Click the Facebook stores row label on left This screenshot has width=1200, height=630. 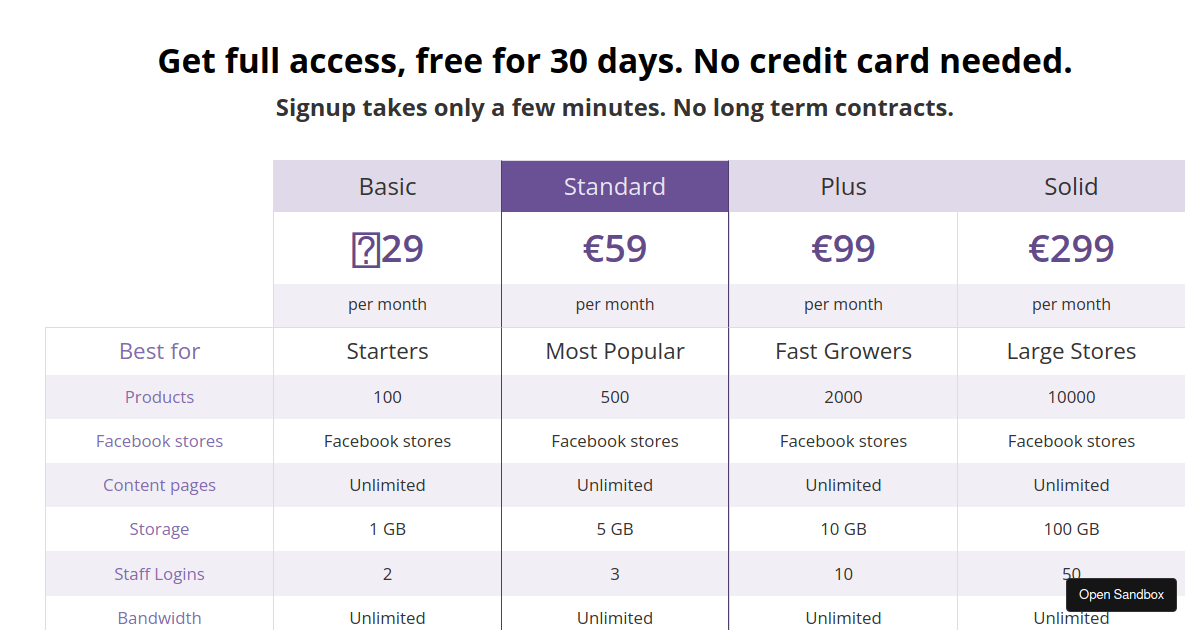coord(159,441)
